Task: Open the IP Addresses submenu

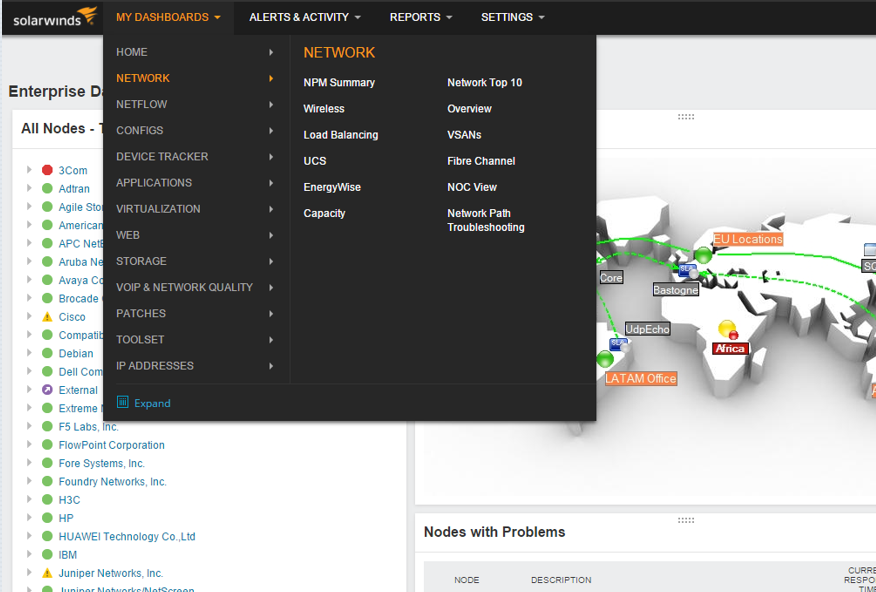Action: 196,366
